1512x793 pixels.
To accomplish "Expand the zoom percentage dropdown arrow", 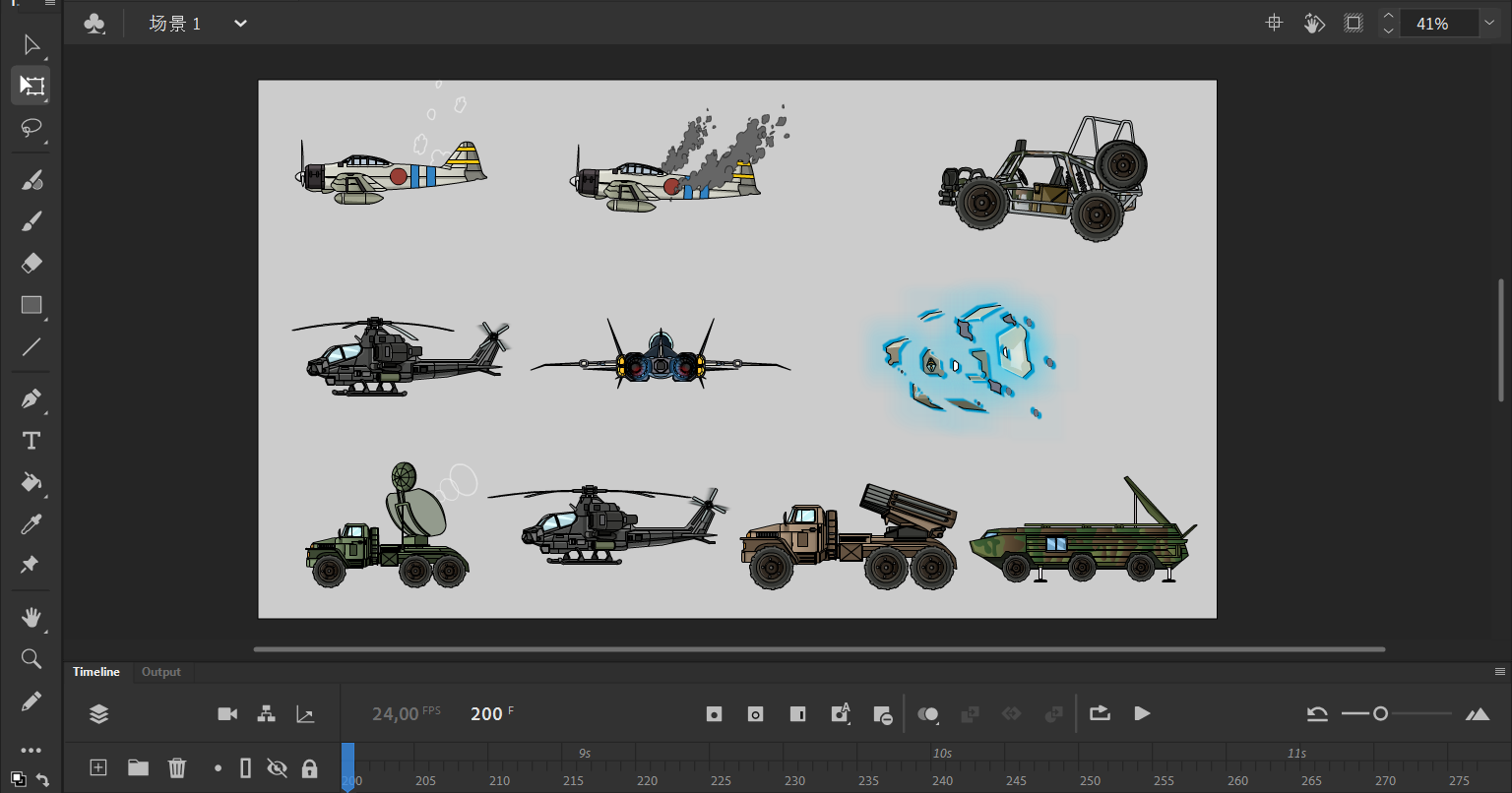I will (1488, 24).
